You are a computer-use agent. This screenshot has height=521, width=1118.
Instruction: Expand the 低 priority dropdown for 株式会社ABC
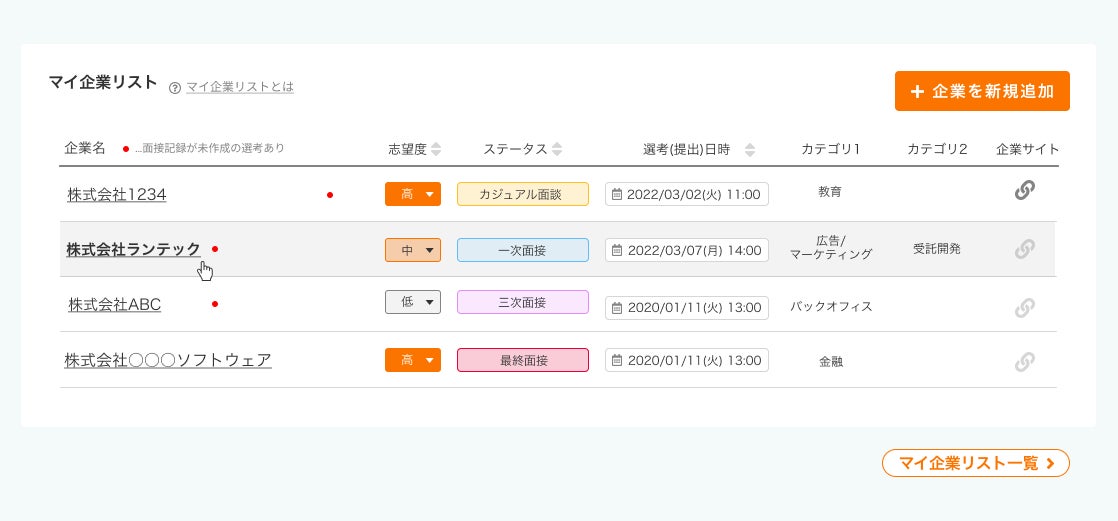pos(413,302)
